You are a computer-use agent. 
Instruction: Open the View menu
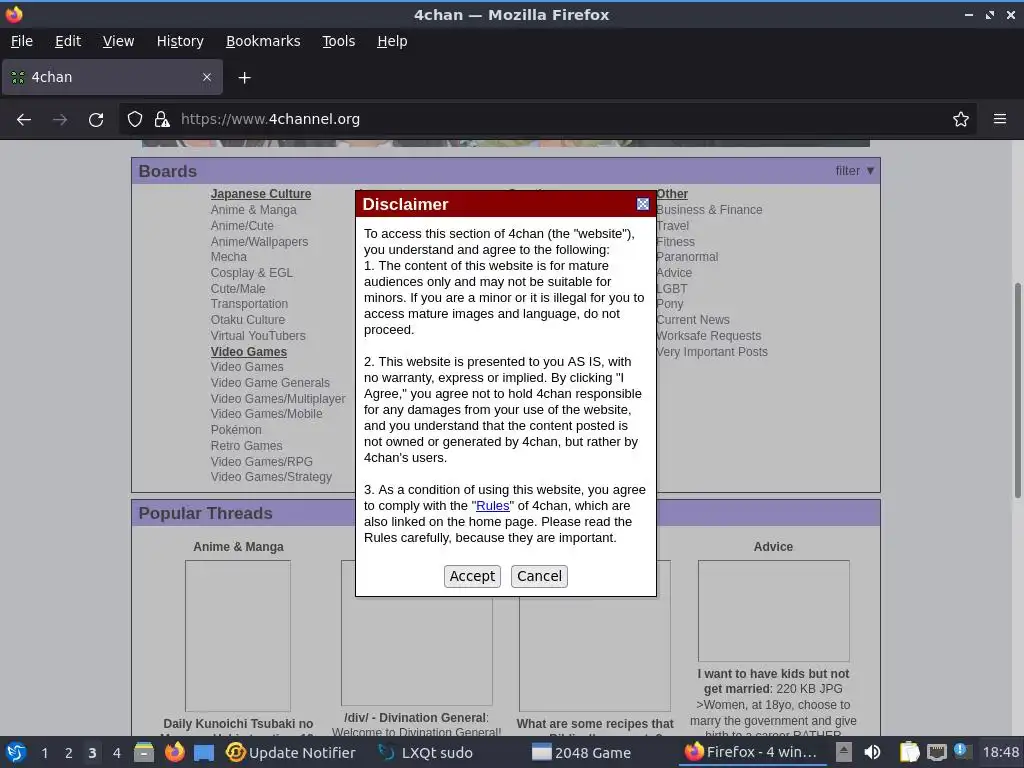click(118, 41)
